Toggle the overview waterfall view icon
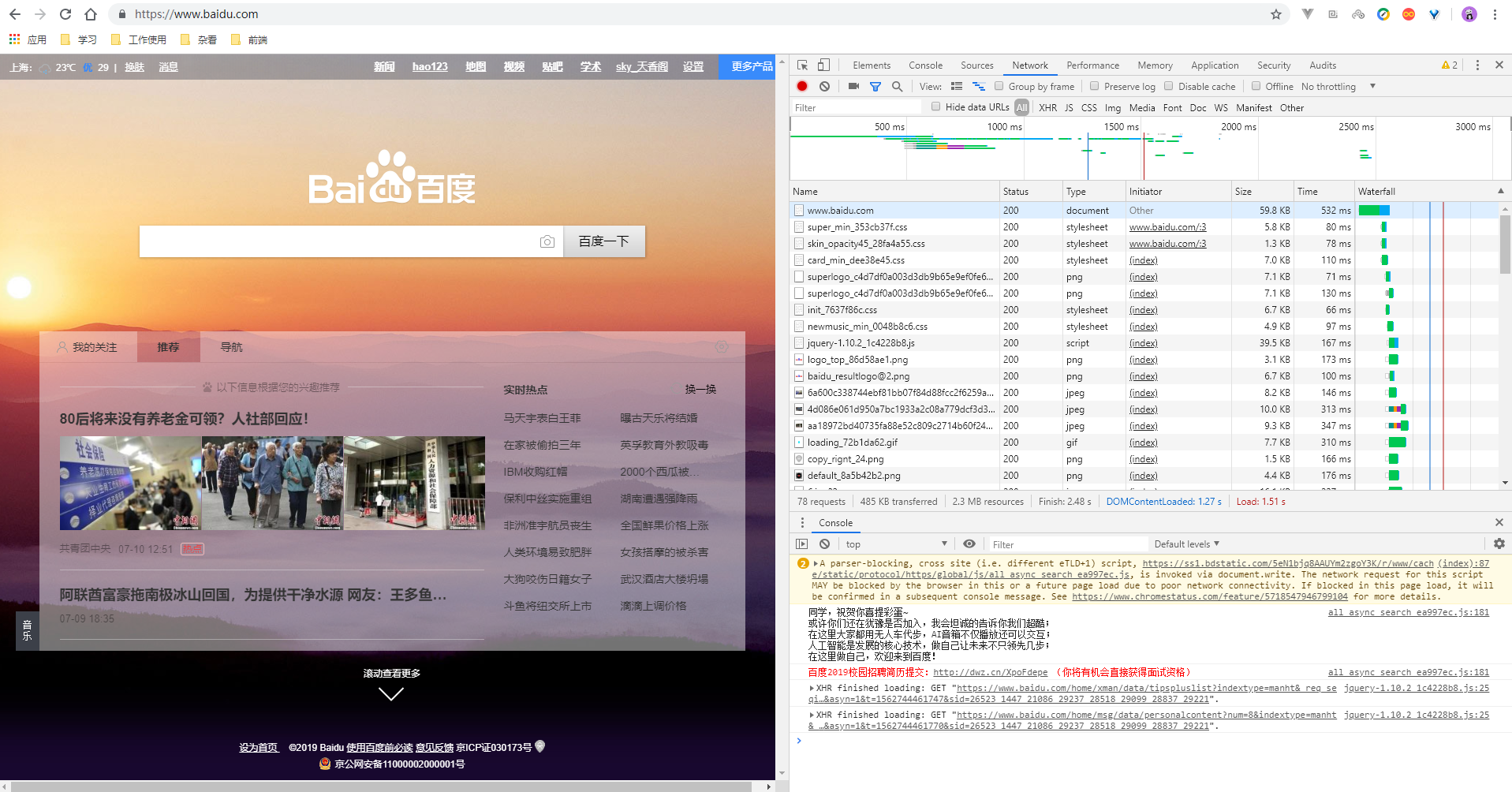1512x792 pixels. point(979,86)
